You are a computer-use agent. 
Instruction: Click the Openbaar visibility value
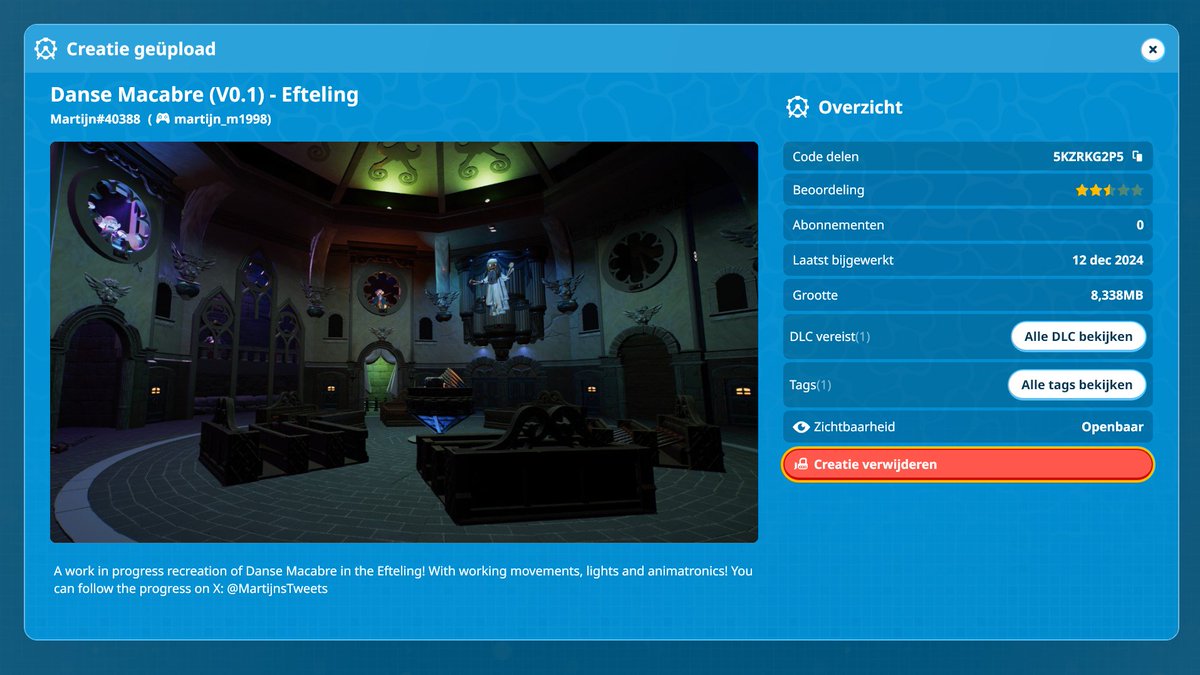[x=1112, y=427]
